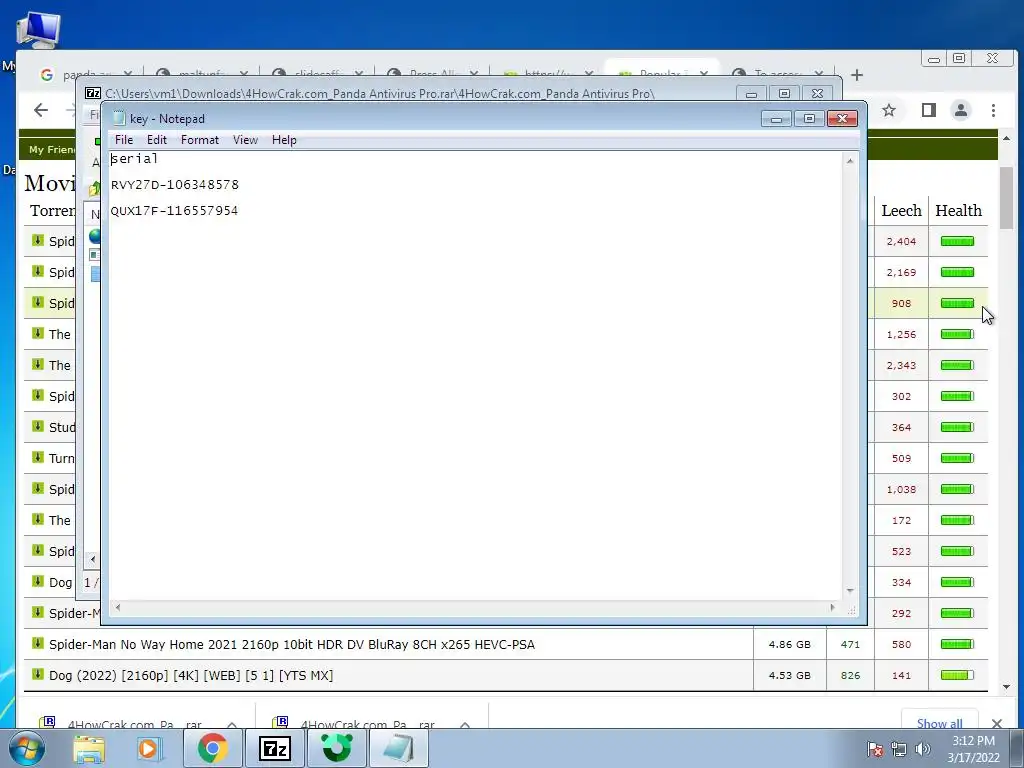Click the download icon in the Turn row

coord(38,457)
